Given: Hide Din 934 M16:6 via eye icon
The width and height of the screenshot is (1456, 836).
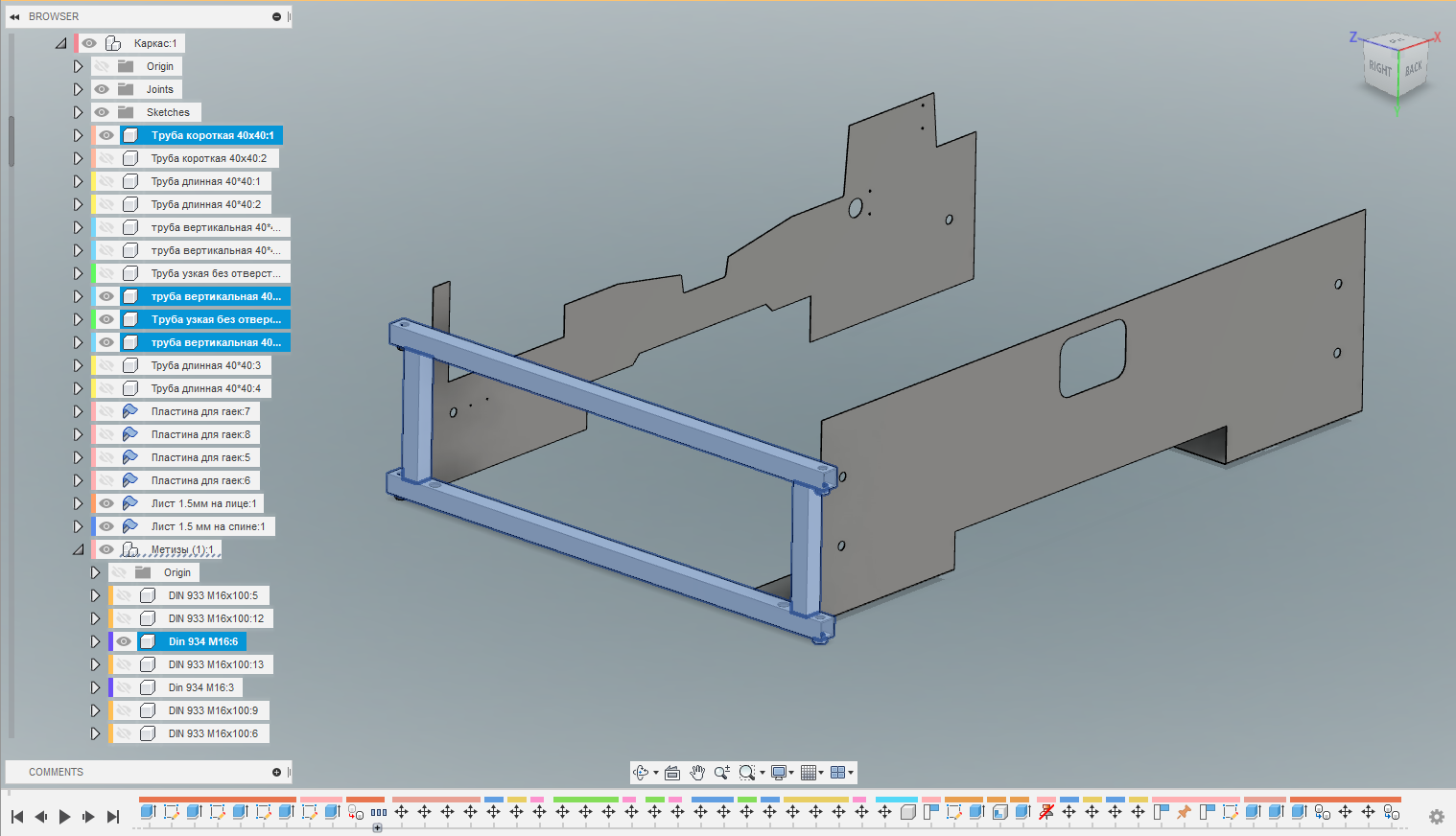Looking at the screenshot, I should [x=124, y=641].
